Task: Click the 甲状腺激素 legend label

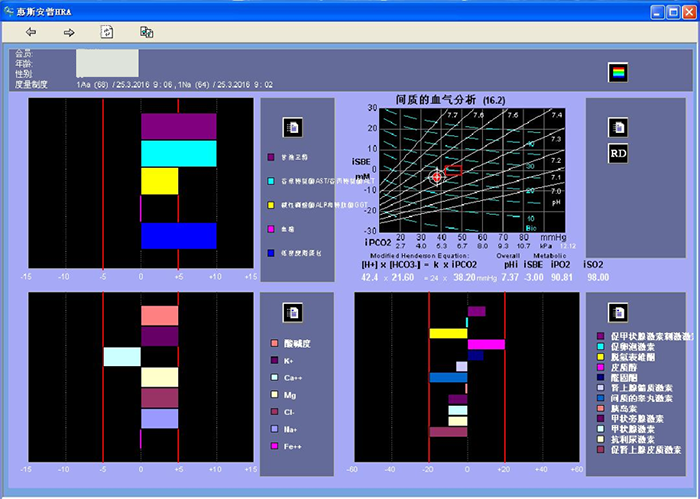Action: [x=633, y=429]
